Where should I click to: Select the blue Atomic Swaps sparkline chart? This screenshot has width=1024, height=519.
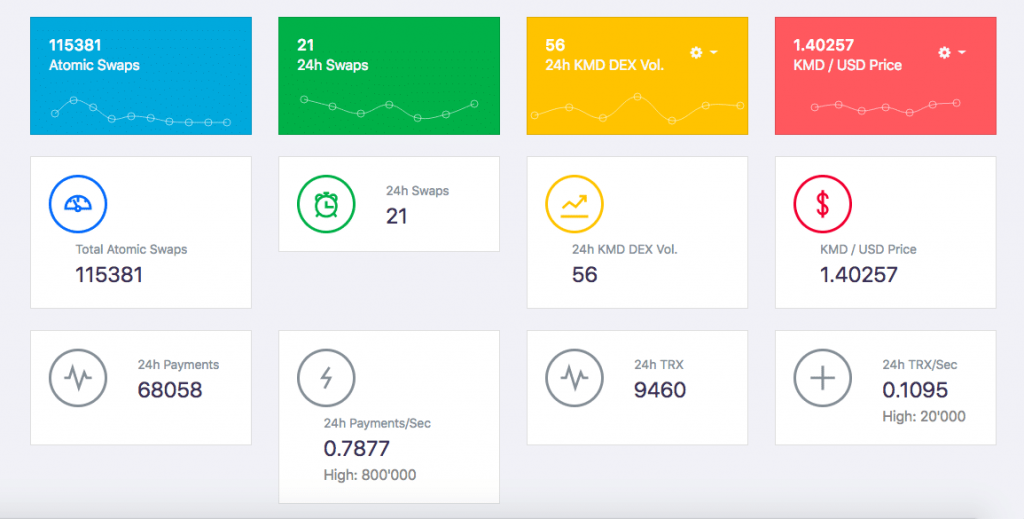tap(141, 112)
